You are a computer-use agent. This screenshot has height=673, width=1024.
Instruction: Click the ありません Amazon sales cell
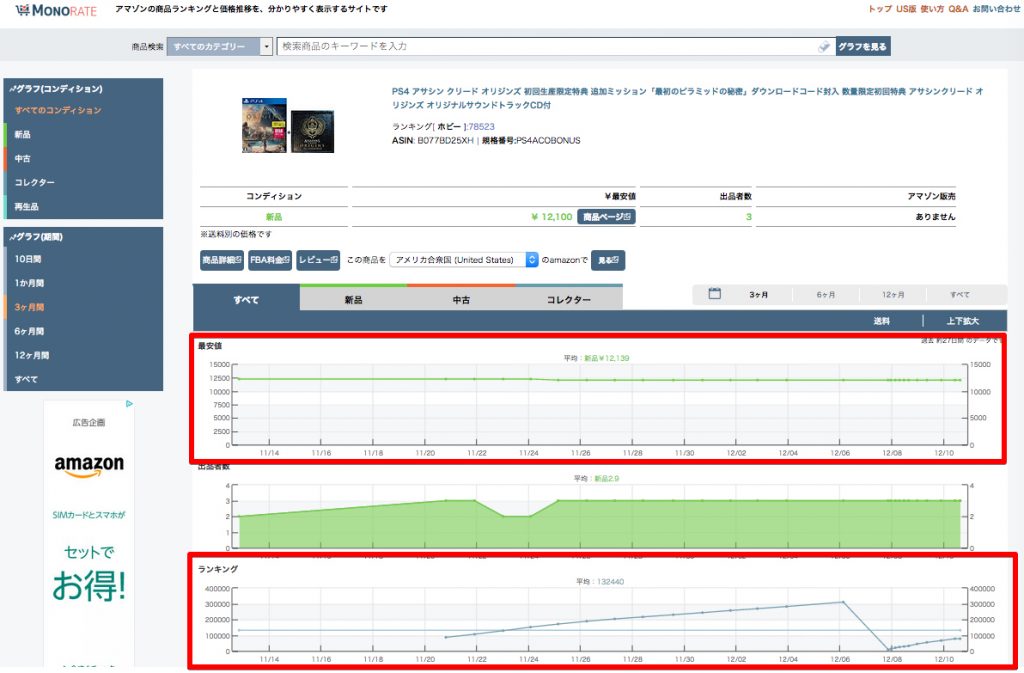tap(935, 217)
